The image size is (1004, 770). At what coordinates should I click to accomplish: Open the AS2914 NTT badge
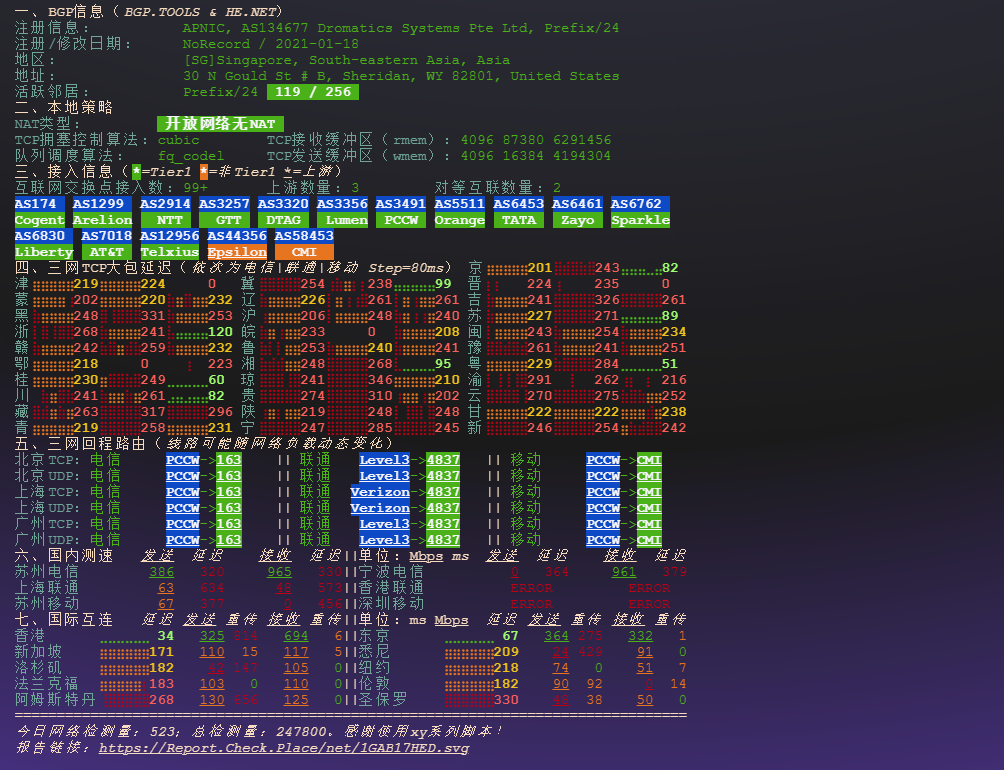[166, 212]
